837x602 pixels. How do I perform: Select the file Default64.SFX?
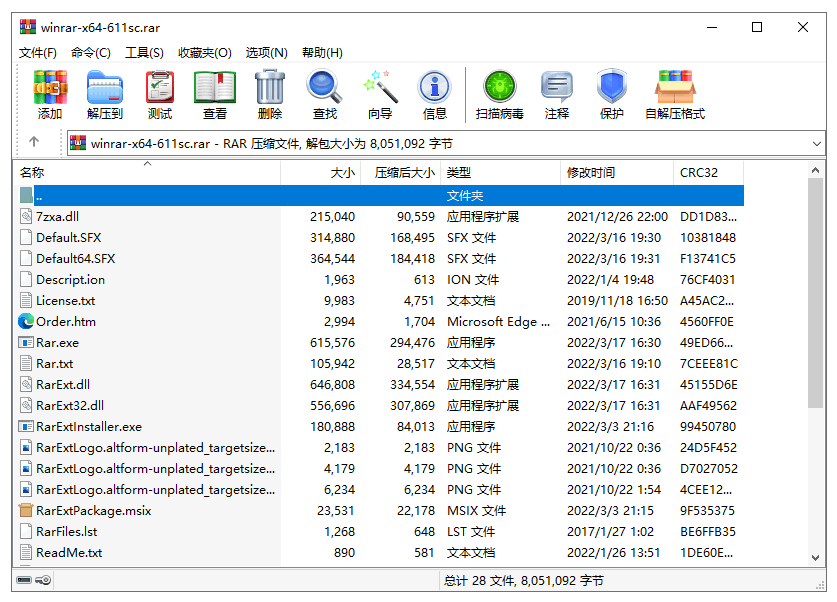point(75,258)
